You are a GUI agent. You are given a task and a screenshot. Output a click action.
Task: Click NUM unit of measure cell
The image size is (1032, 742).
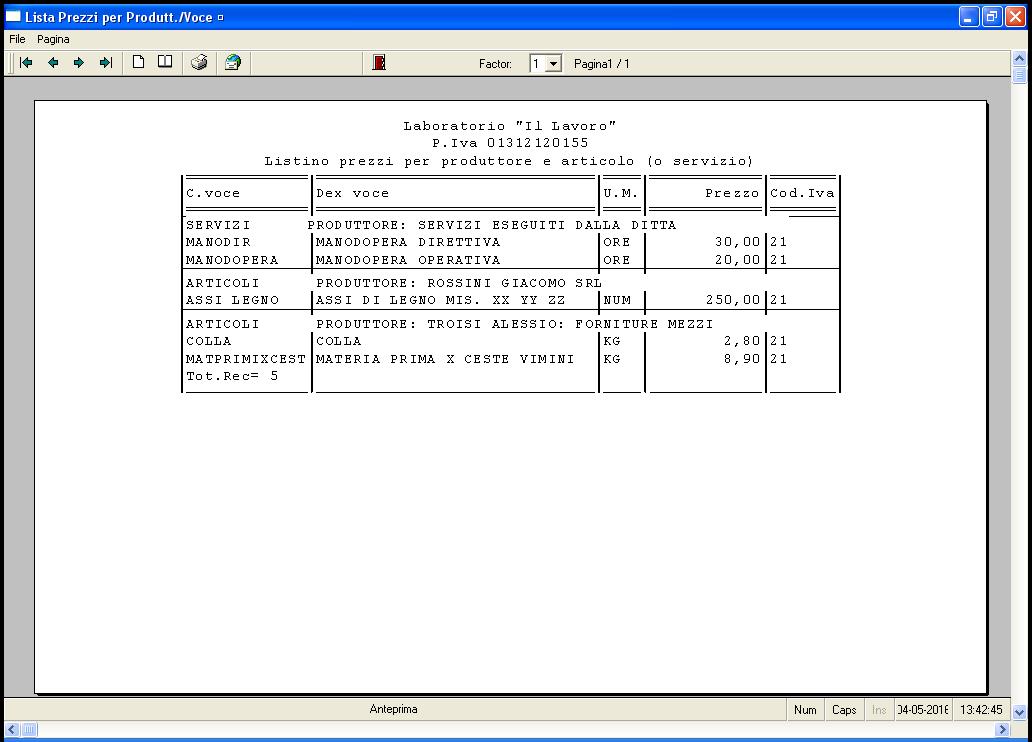(617, 300)
